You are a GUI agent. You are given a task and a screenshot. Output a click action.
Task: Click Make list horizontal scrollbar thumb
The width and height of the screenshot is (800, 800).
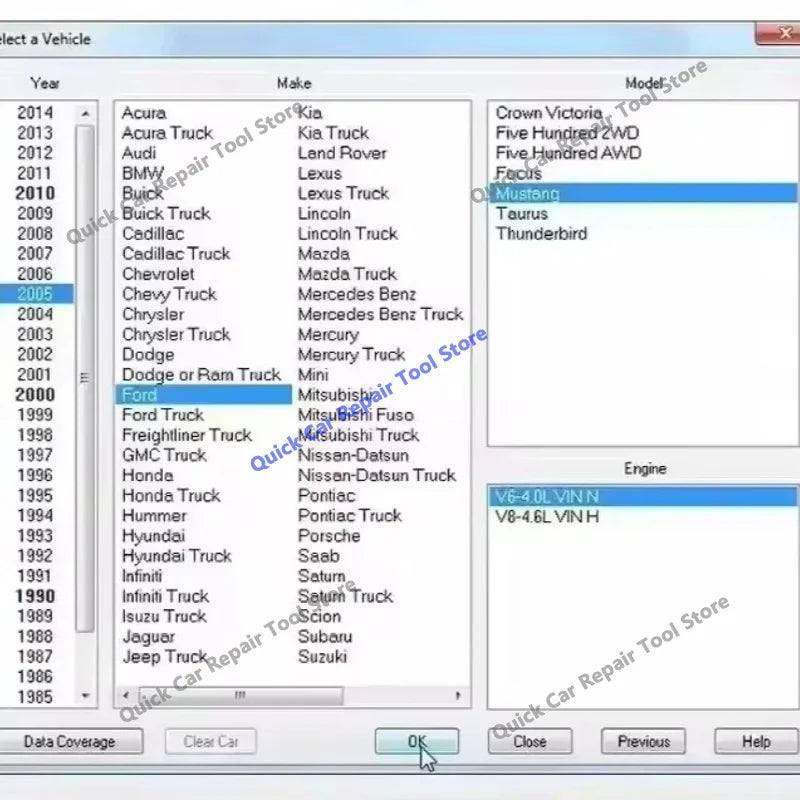pos(240,695)
